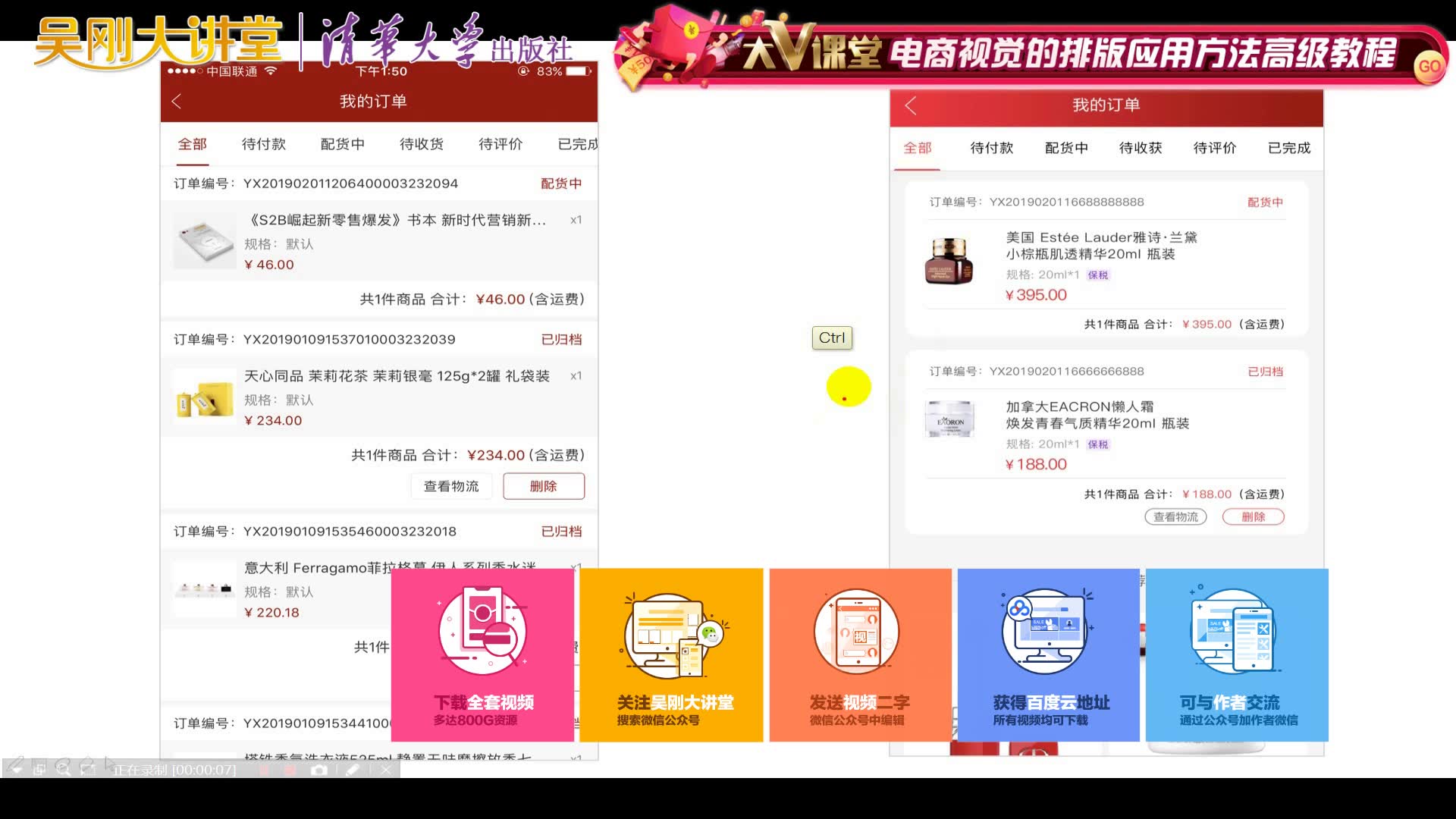Click 删除 button in right phone
This screenshot has width=1456, height=819.
[x=1254, y=517]
